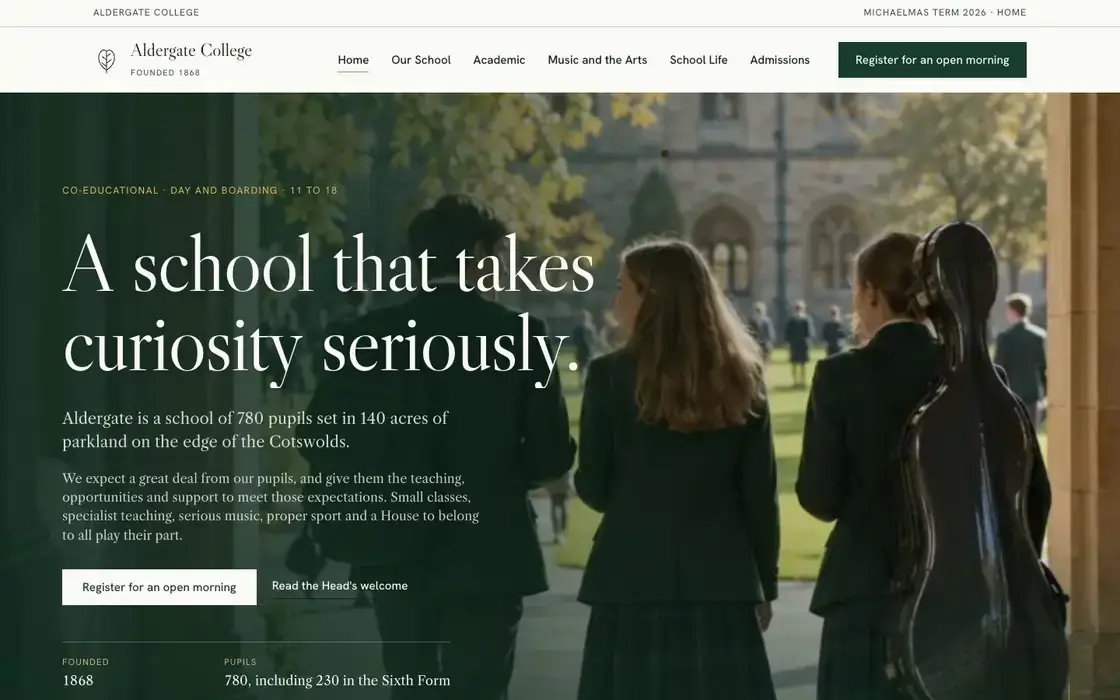Click ALDERGATE COLLEGE text in top bar
The height and width of the screenshot is (700, 1120).
[146, 12]
